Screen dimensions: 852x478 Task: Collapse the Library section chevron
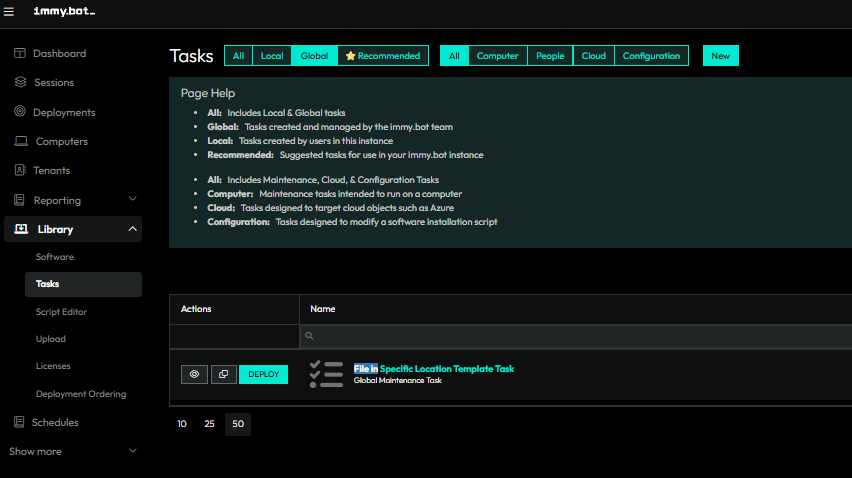point(133,229)
